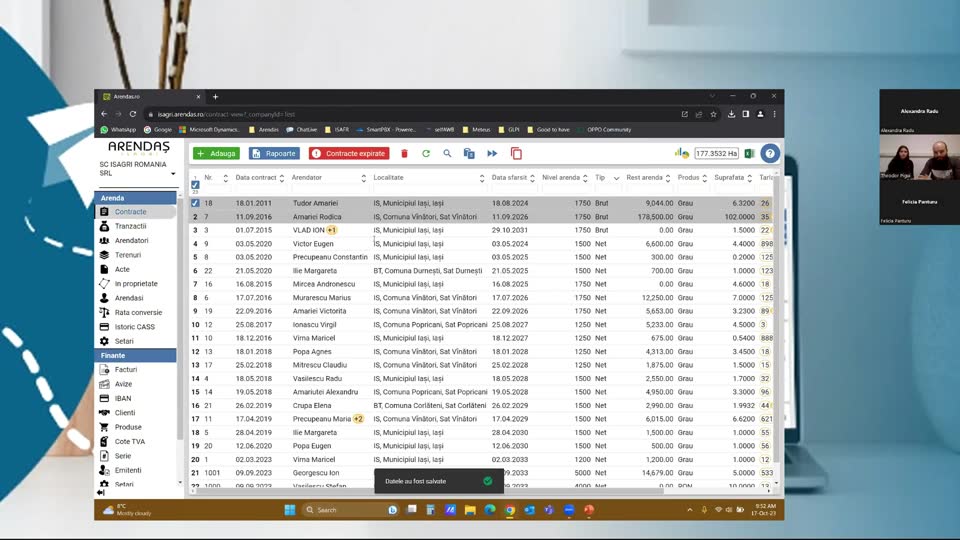Viewport: 960px width, 540px height.
Task: Sort by Rest arenda column arrows
Action: click(668, 178)
